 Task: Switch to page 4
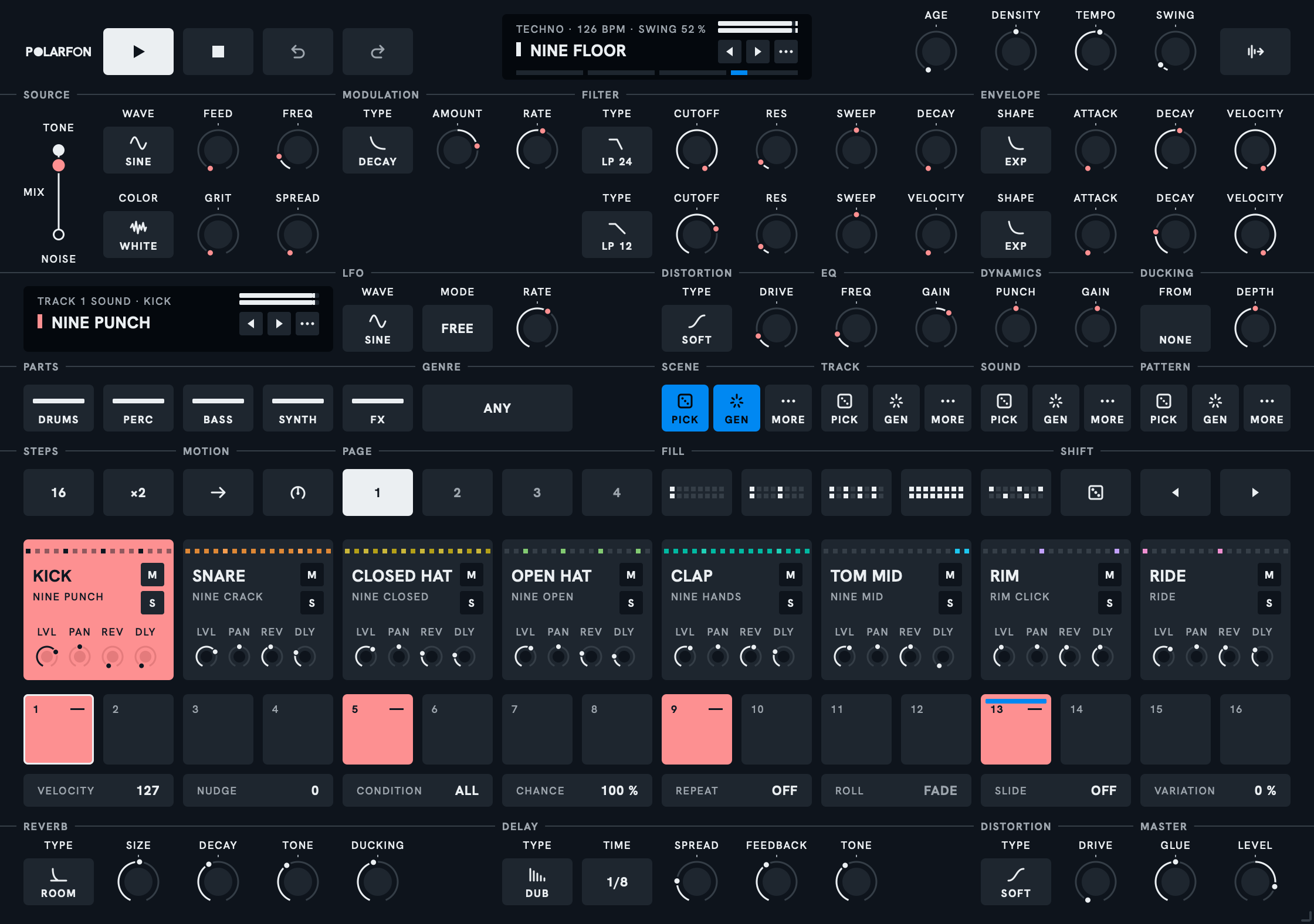pos(617,492)
